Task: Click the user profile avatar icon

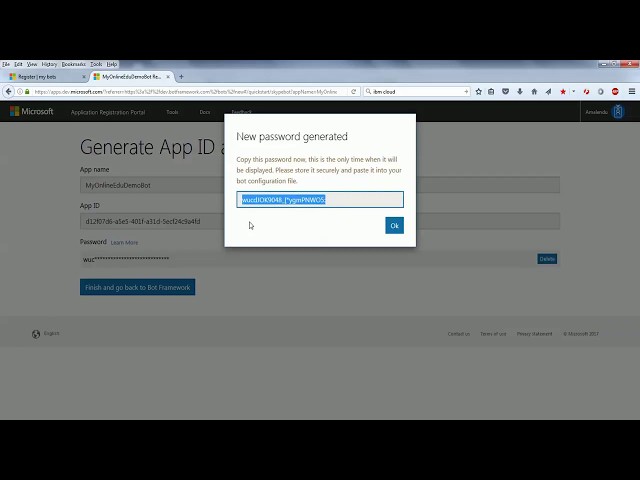Action: click(618, 111)
